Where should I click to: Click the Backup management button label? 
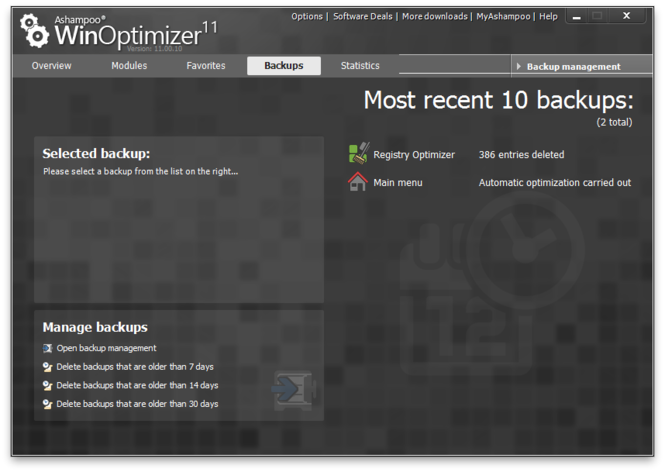tap(573, 67)
